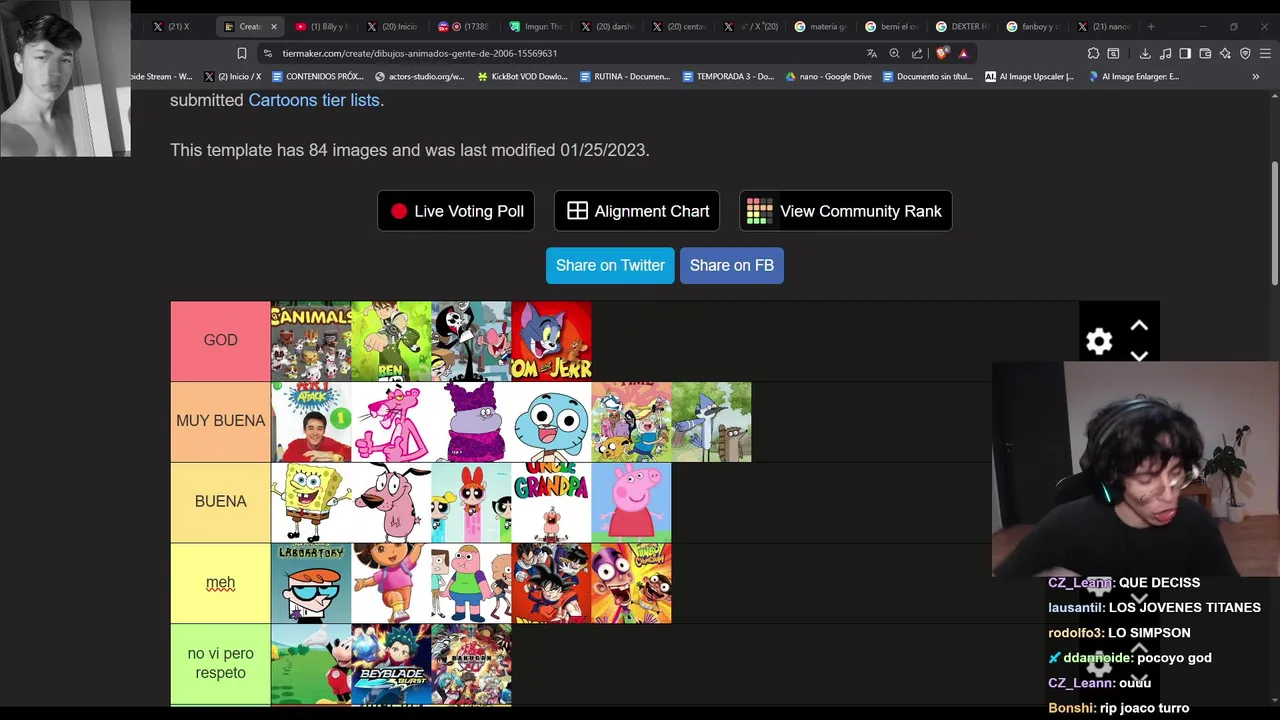Open the browser hamburger menu
The height and width of the screenshot is (720, 1280).
point(1266,53)
